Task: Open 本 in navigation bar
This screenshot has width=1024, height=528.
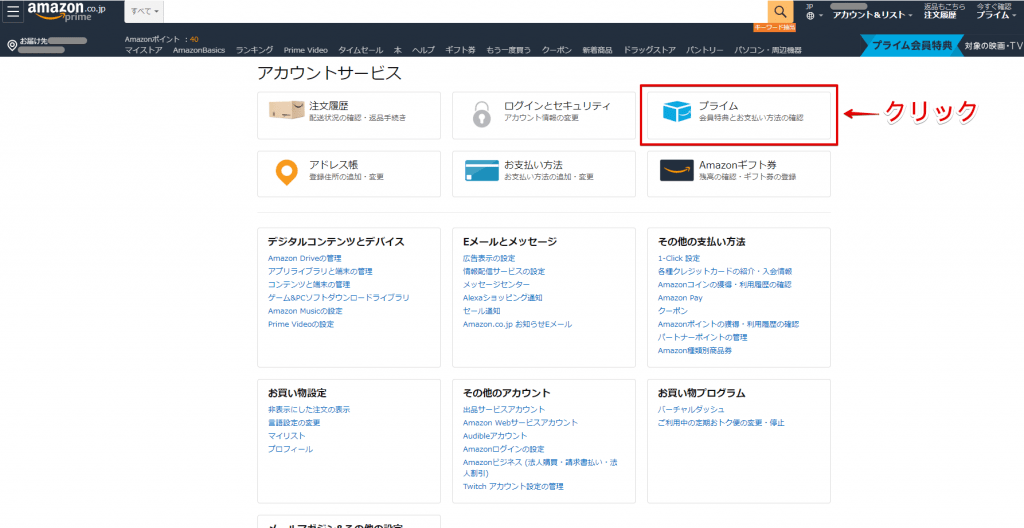Action: 398,50
